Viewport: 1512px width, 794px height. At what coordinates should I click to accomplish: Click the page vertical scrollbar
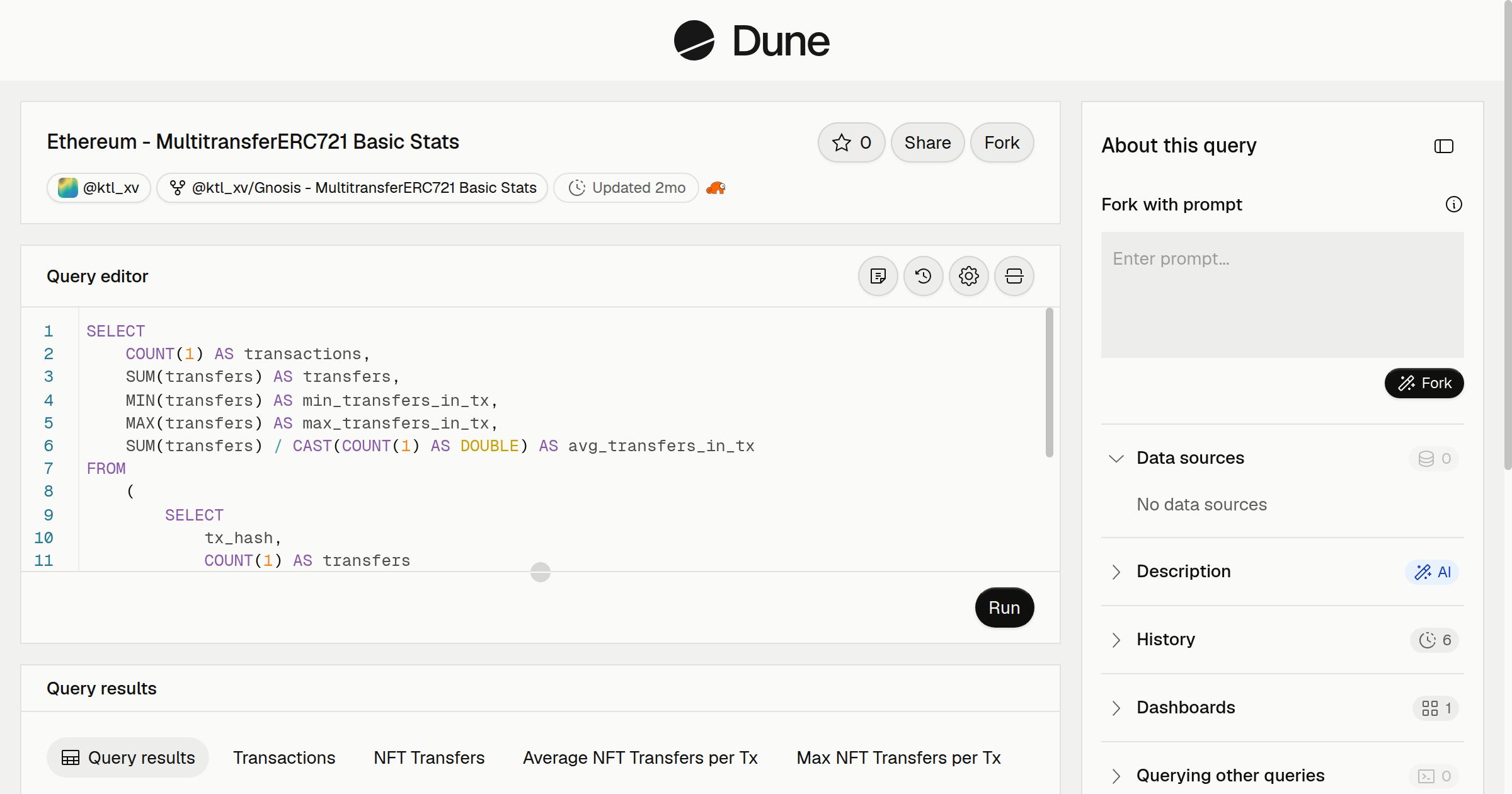(x=1508, y=236)
